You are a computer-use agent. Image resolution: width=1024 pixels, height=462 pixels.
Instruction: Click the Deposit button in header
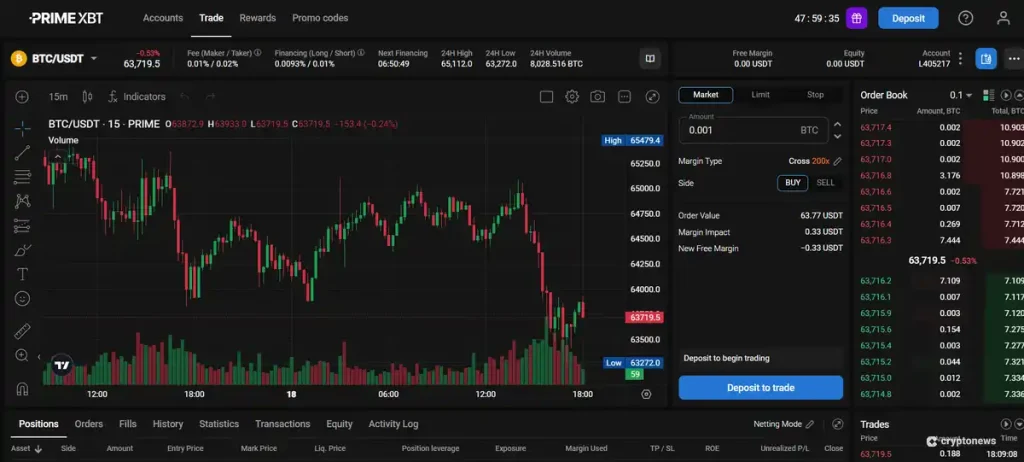click(x=908, y=18)
